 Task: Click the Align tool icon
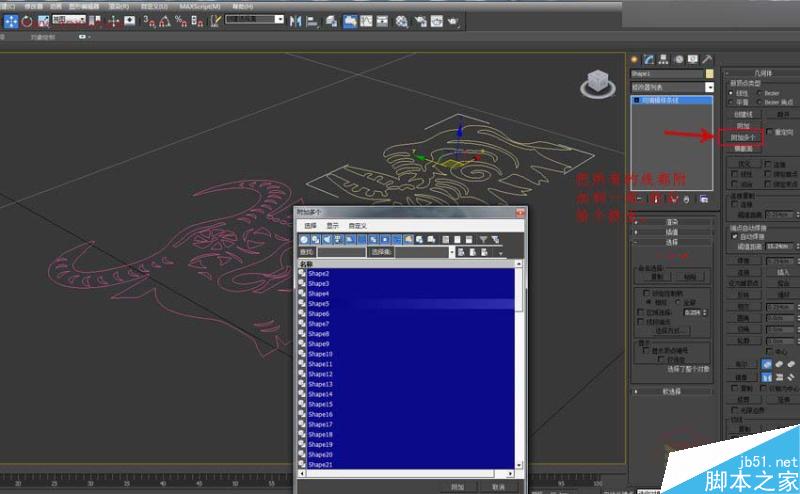(312, 21)
